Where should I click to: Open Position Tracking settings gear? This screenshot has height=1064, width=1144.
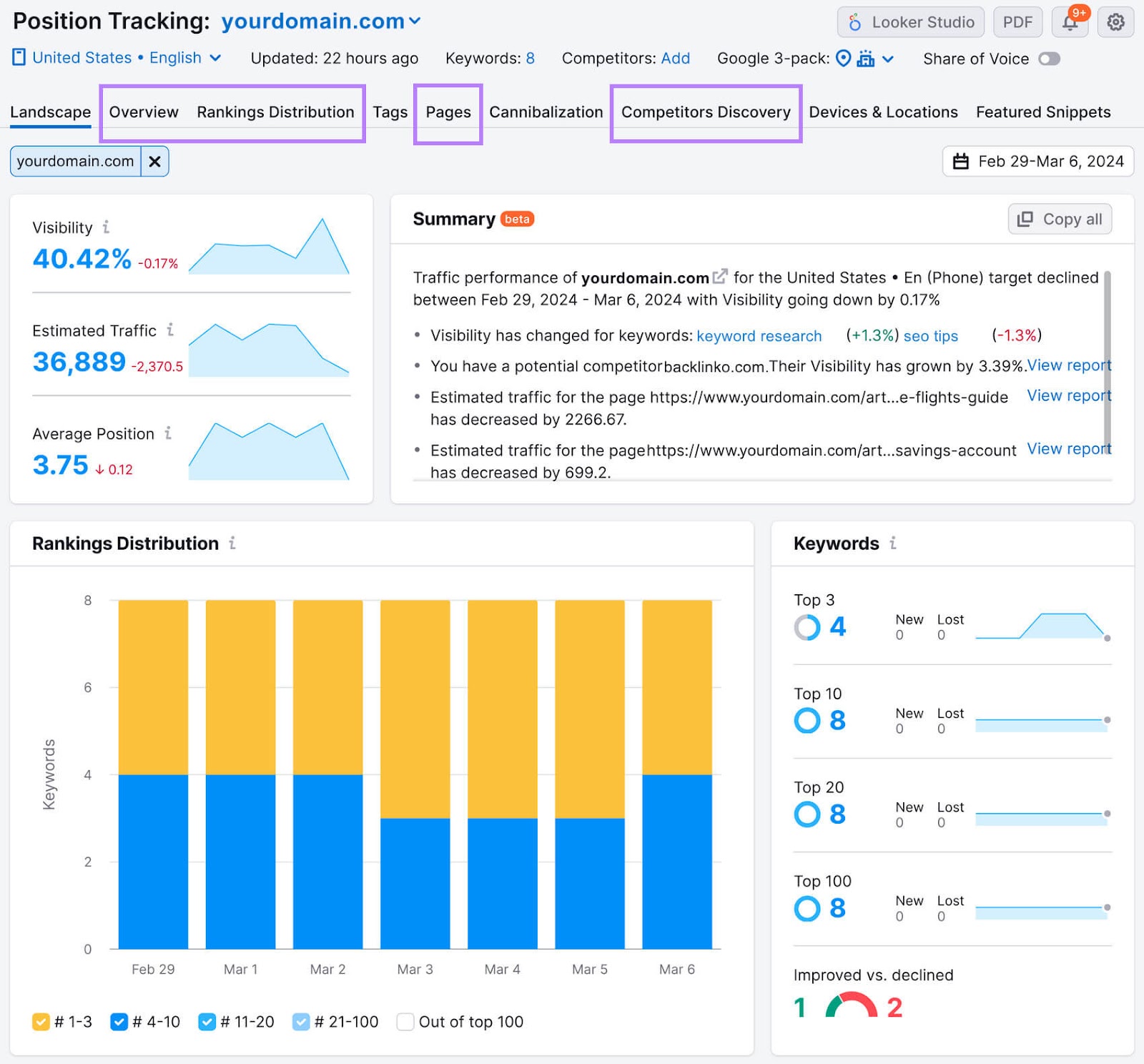pyautogui.click(x=1115, y=21)
